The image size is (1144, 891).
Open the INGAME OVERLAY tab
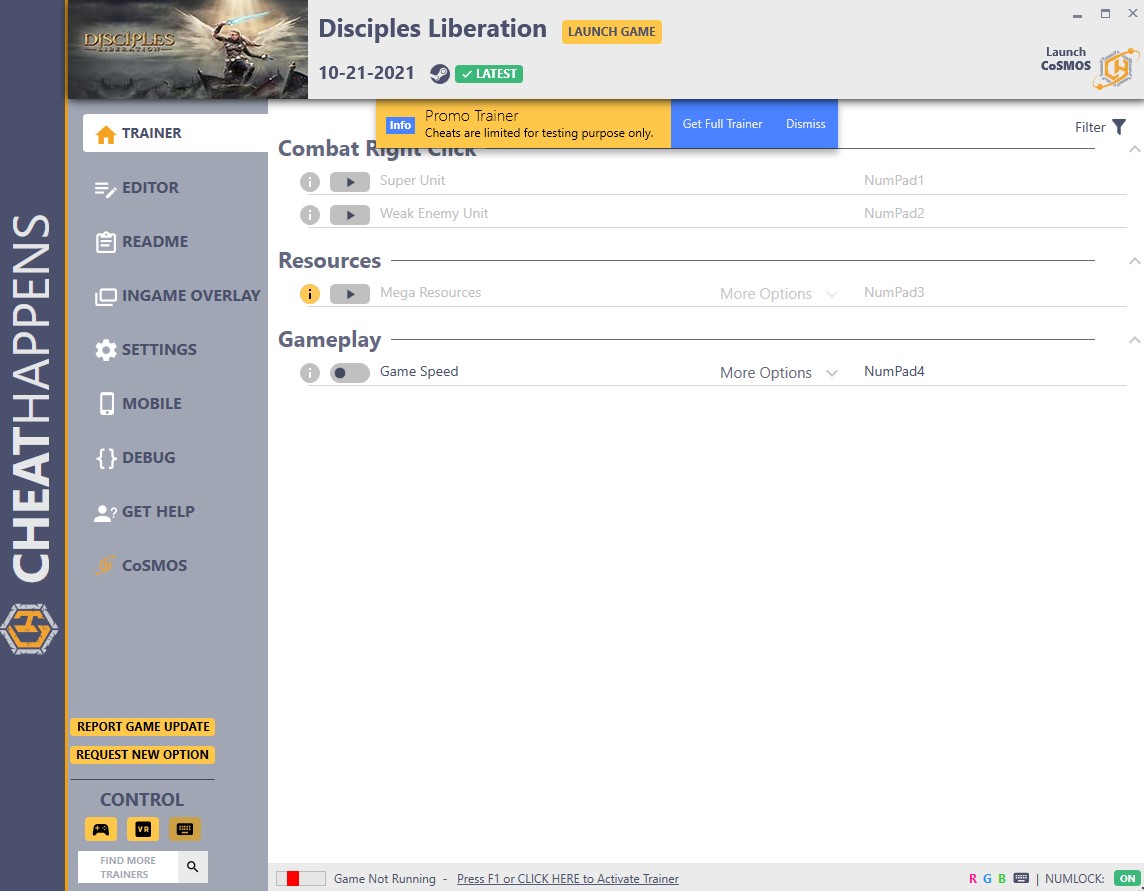(x=177, y=296)
